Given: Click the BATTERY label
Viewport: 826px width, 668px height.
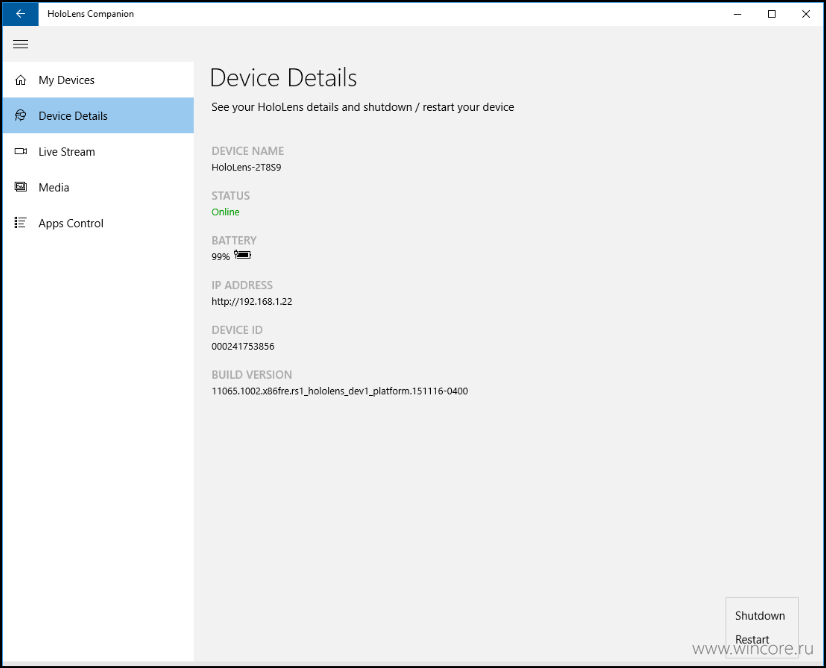Looking at the screenshot, I should (x=234, y=241).
